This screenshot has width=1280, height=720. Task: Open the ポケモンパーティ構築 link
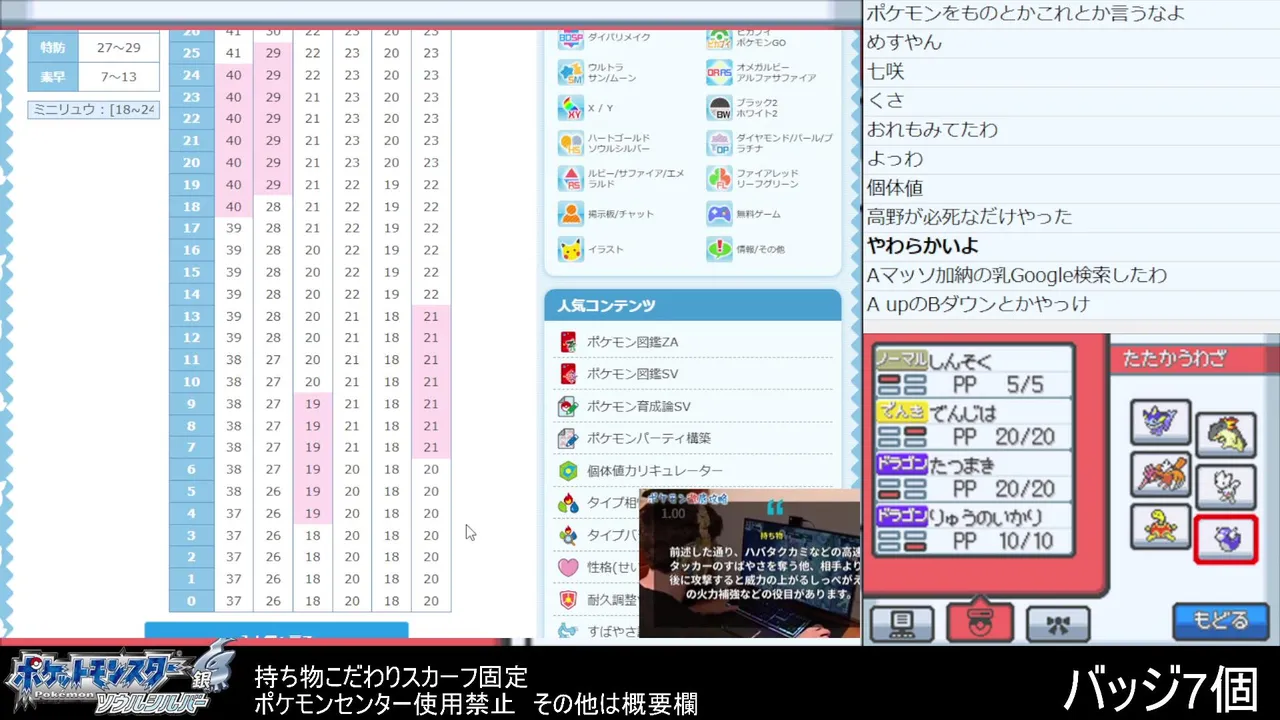point(648,438)
